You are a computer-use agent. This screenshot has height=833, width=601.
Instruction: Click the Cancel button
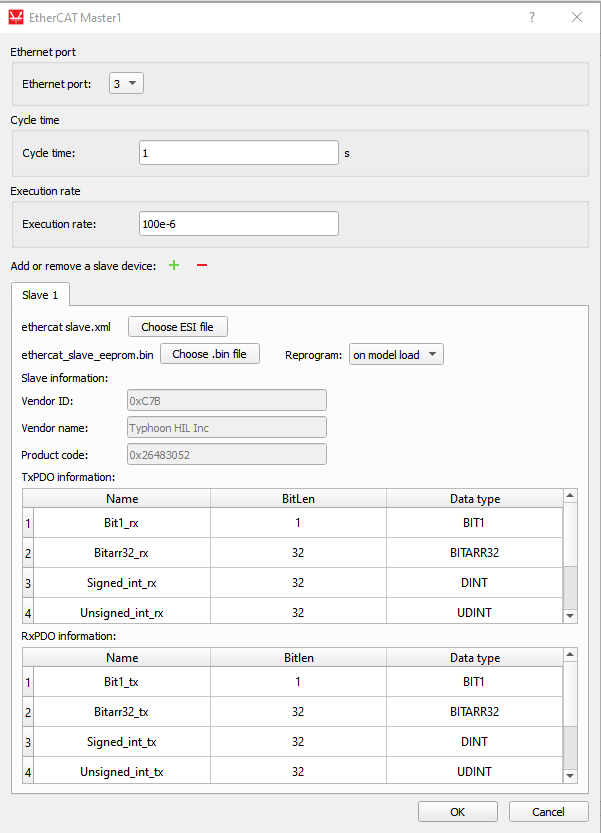pyautogui.click(x=548, y=812)
